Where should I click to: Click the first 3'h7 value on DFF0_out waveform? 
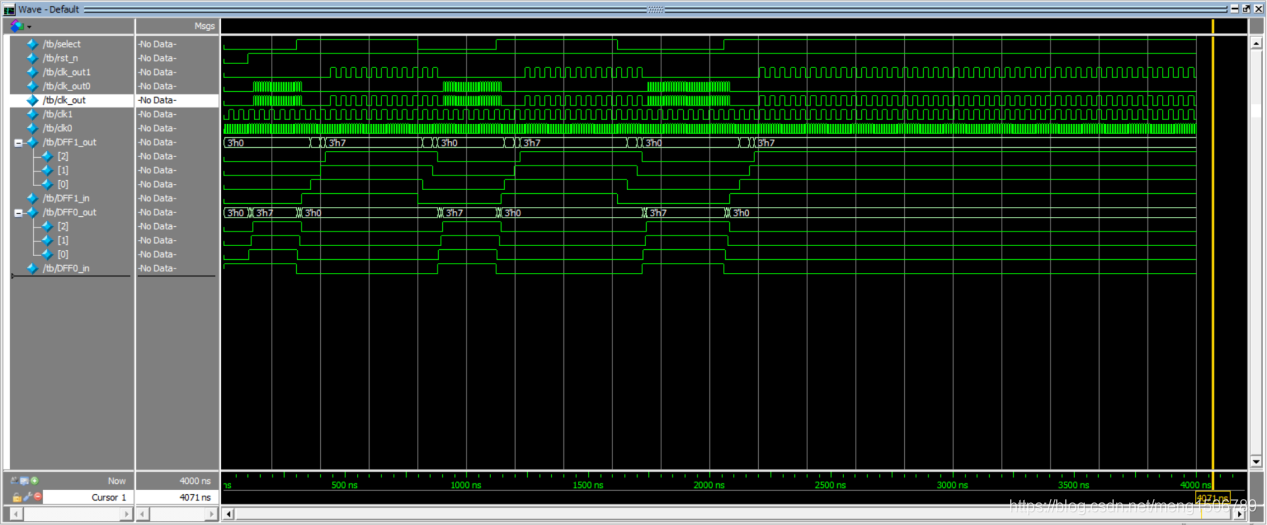pos(265,213)
